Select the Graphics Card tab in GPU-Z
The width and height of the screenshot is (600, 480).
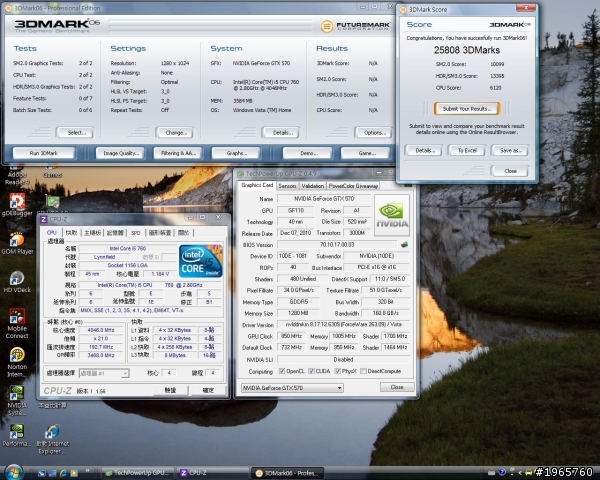(x=257, y=185)
